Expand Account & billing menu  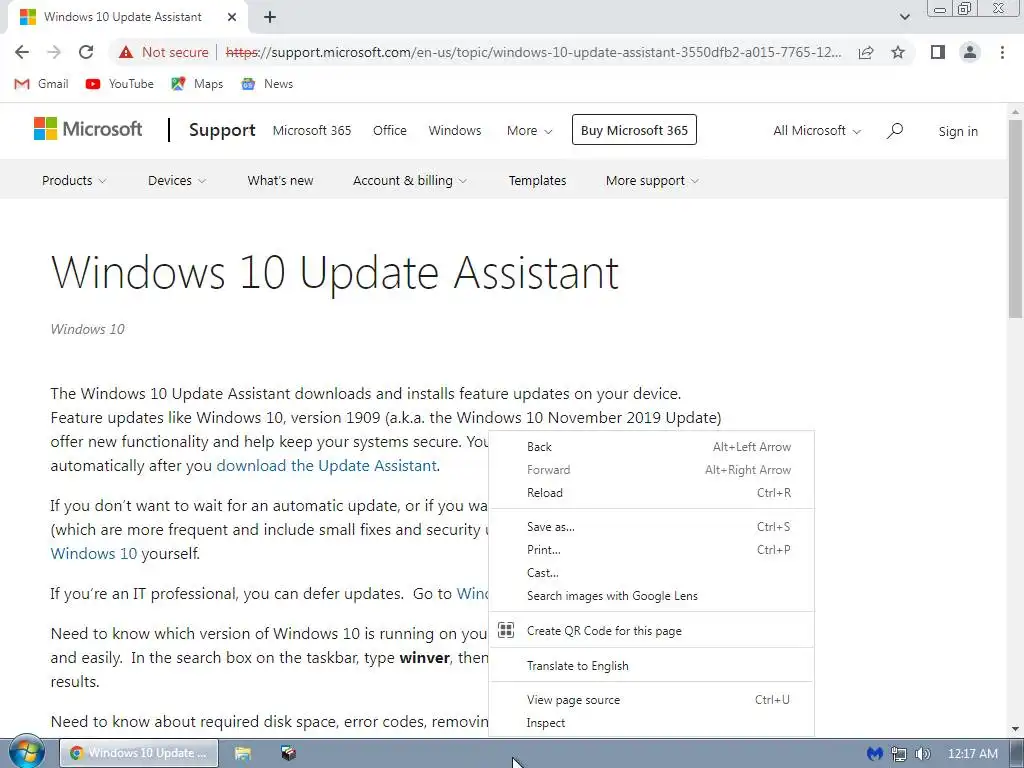point(409,180)
